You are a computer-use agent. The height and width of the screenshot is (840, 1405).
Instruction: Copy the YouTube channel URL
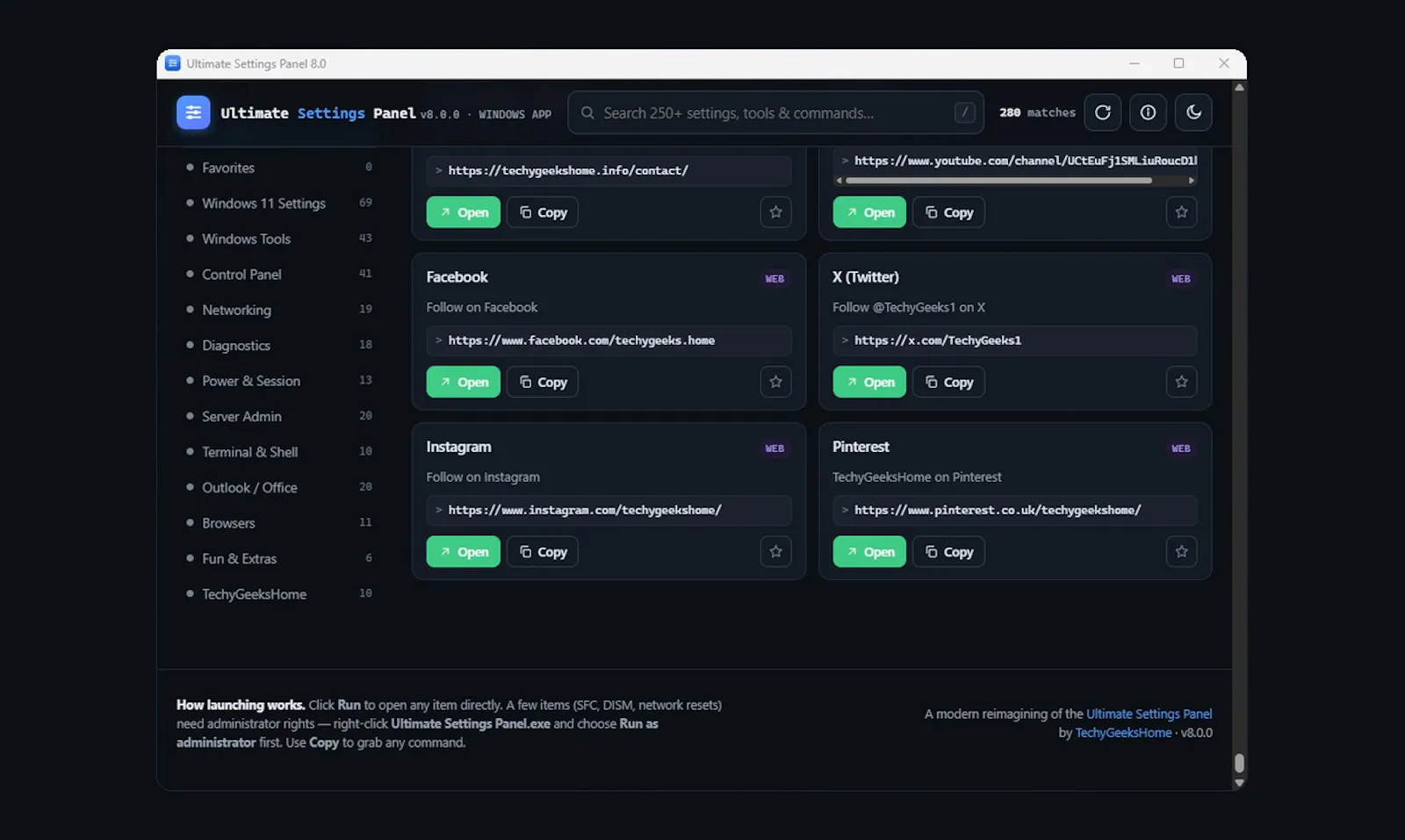[948, 212]
